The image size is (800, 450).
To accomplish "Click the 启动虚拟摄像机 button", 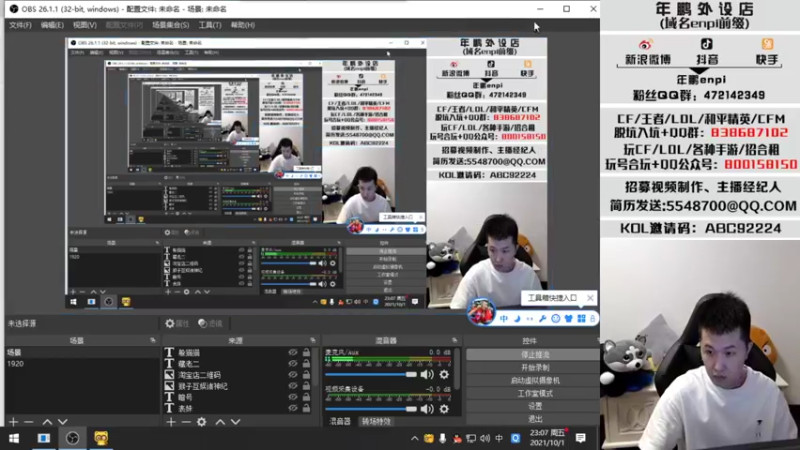I will [534, 381].
